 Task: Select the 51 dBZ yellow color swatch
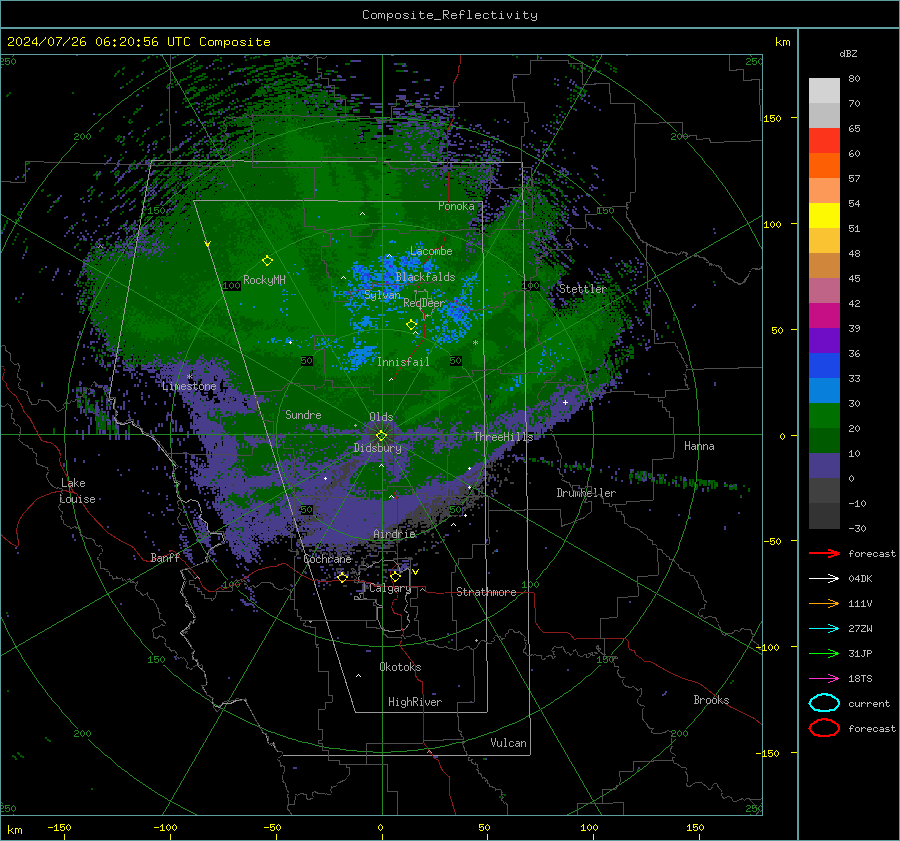pos(824,216)
